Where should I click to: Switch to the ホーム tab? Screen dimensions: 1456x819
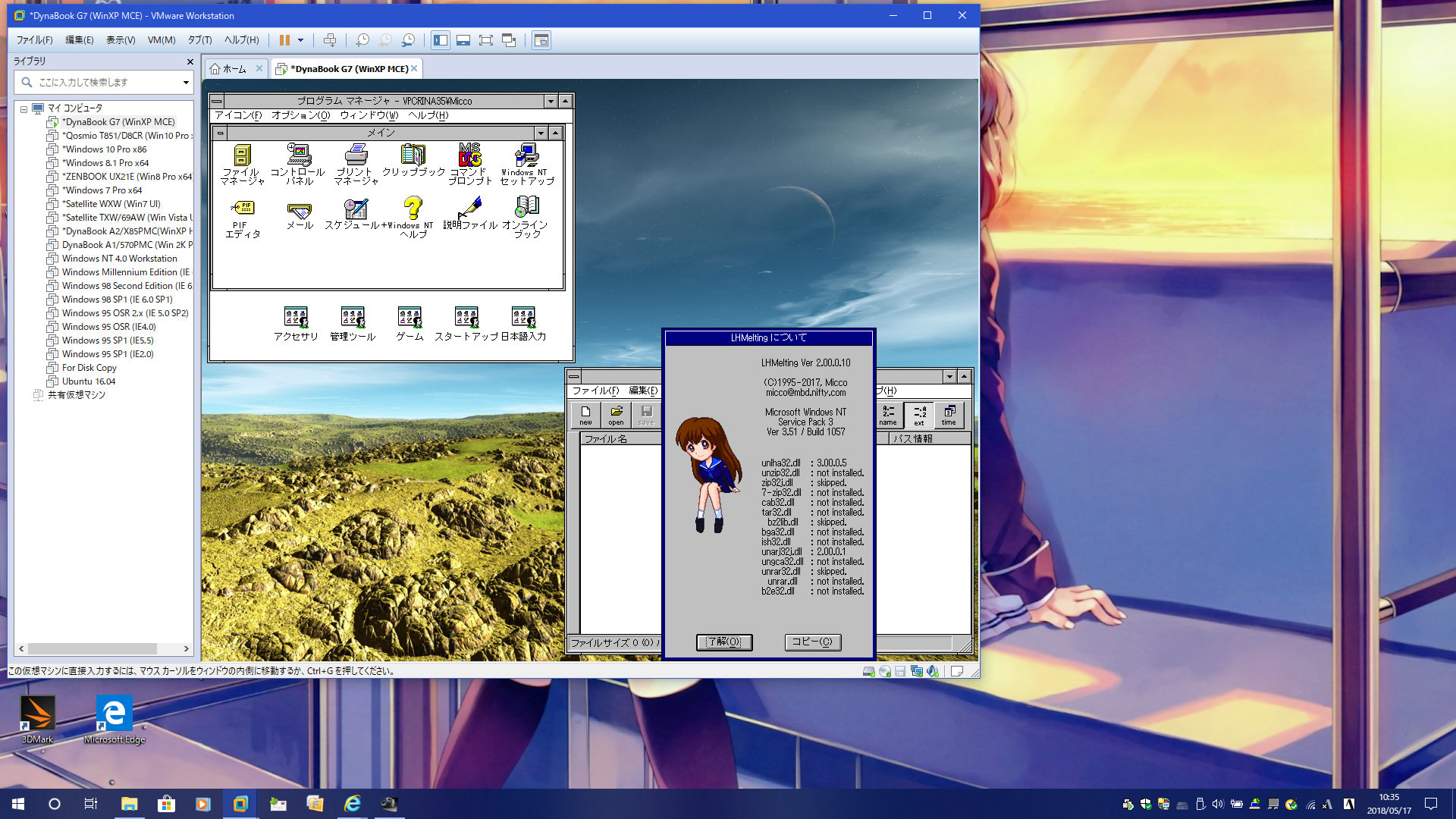[234, 69]
